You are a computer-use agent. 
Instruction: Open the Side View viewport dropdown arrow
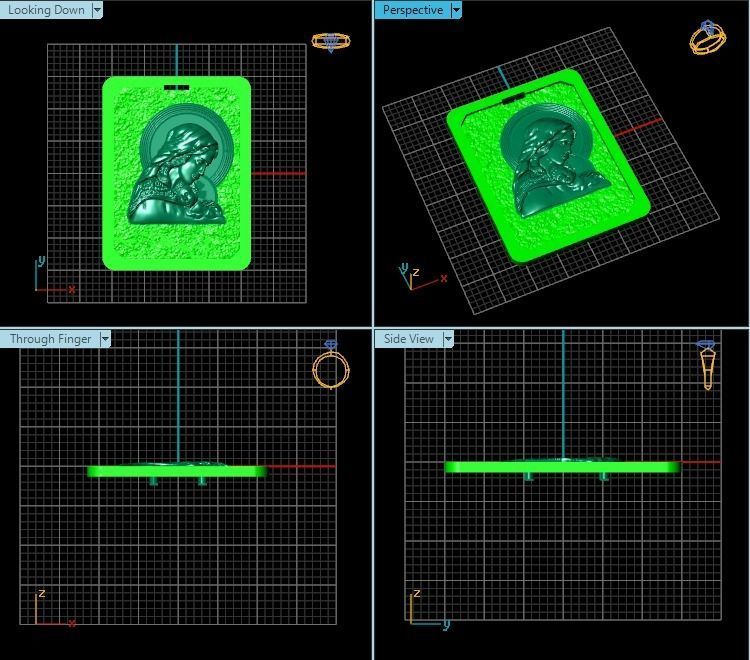tap(448, 339)
